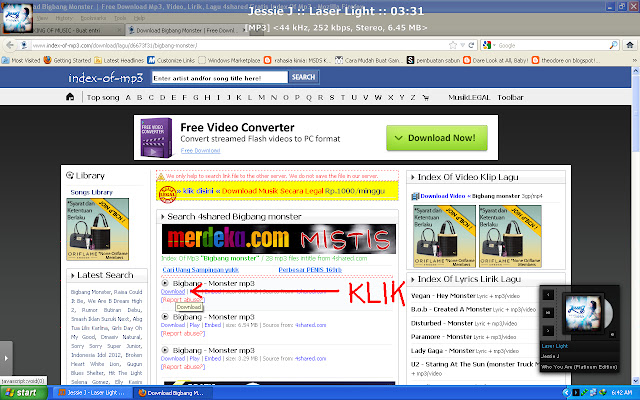Screen dimensions: 640x400
Task: Open the MusikLEGAL link
Action: point(469,98)
